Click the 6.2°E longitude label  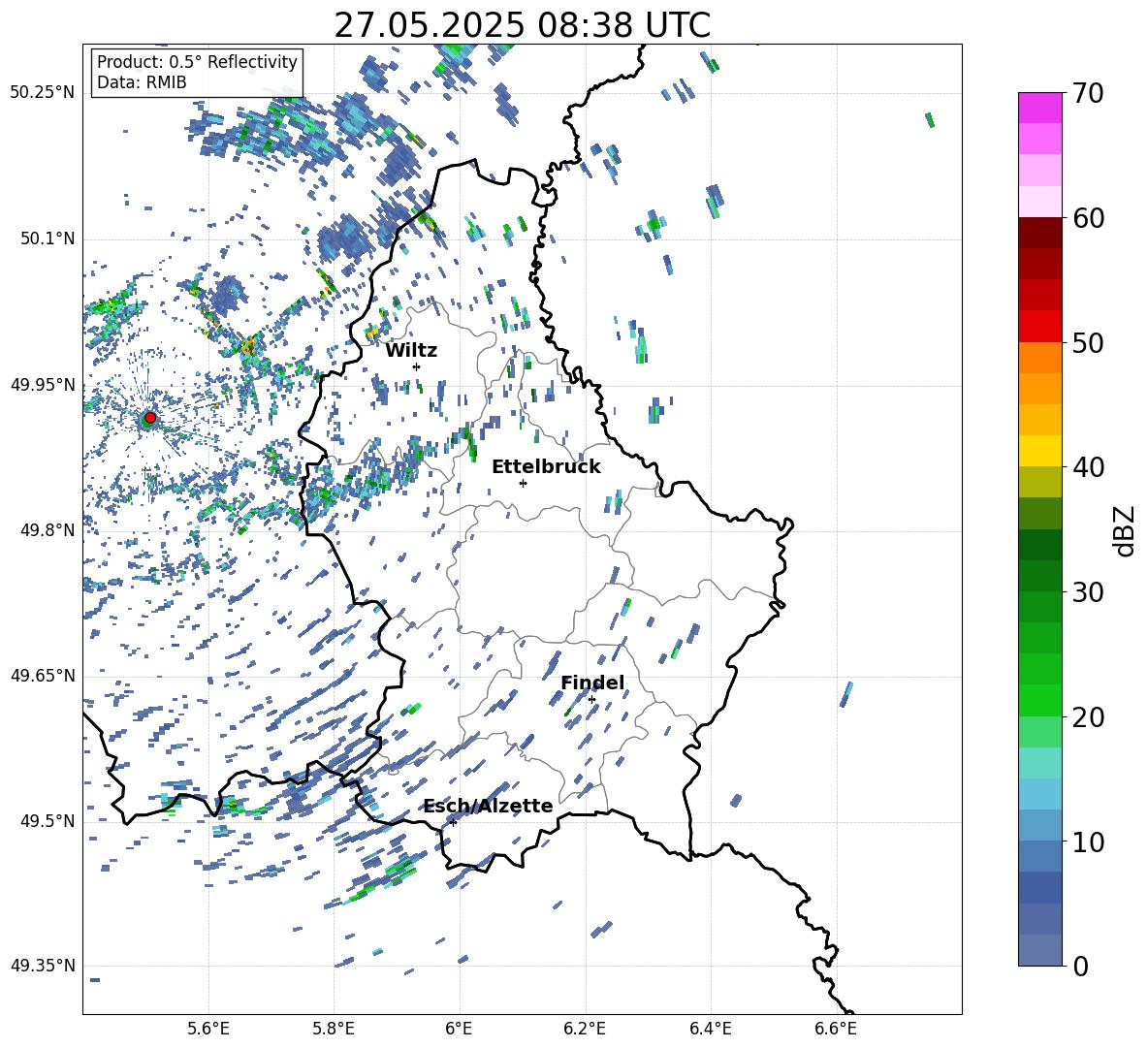[x=585, y=1029]
